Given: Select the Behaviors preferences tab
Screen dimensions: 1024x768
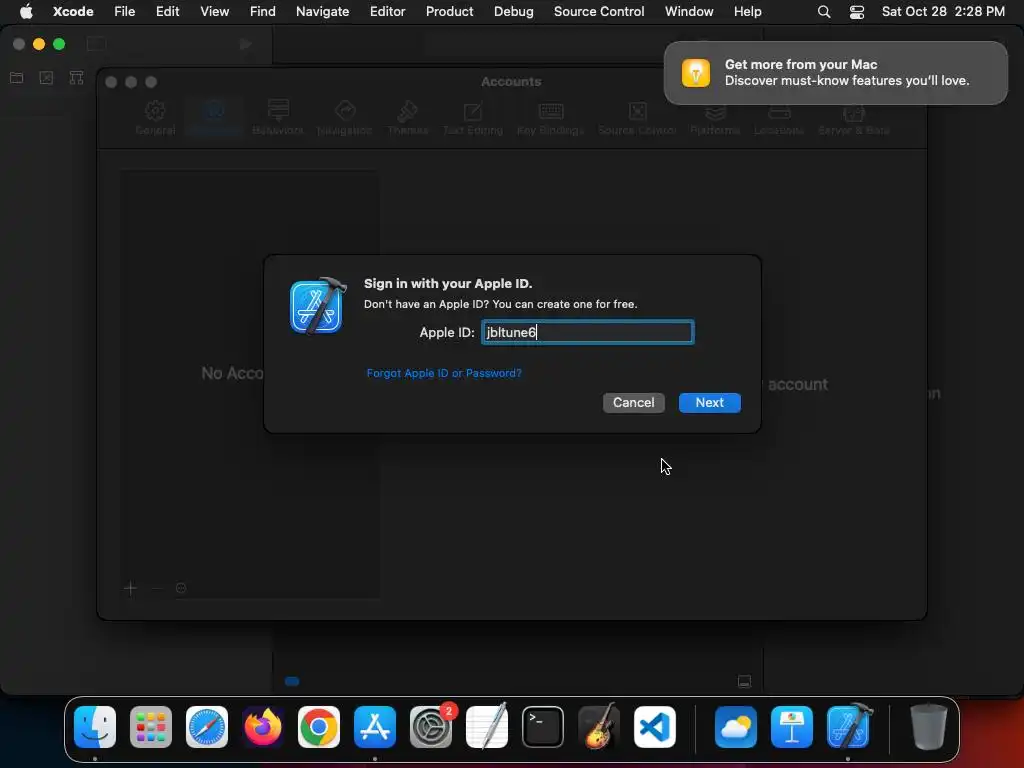Looking at the screenshot, I should tap(278, 118).
